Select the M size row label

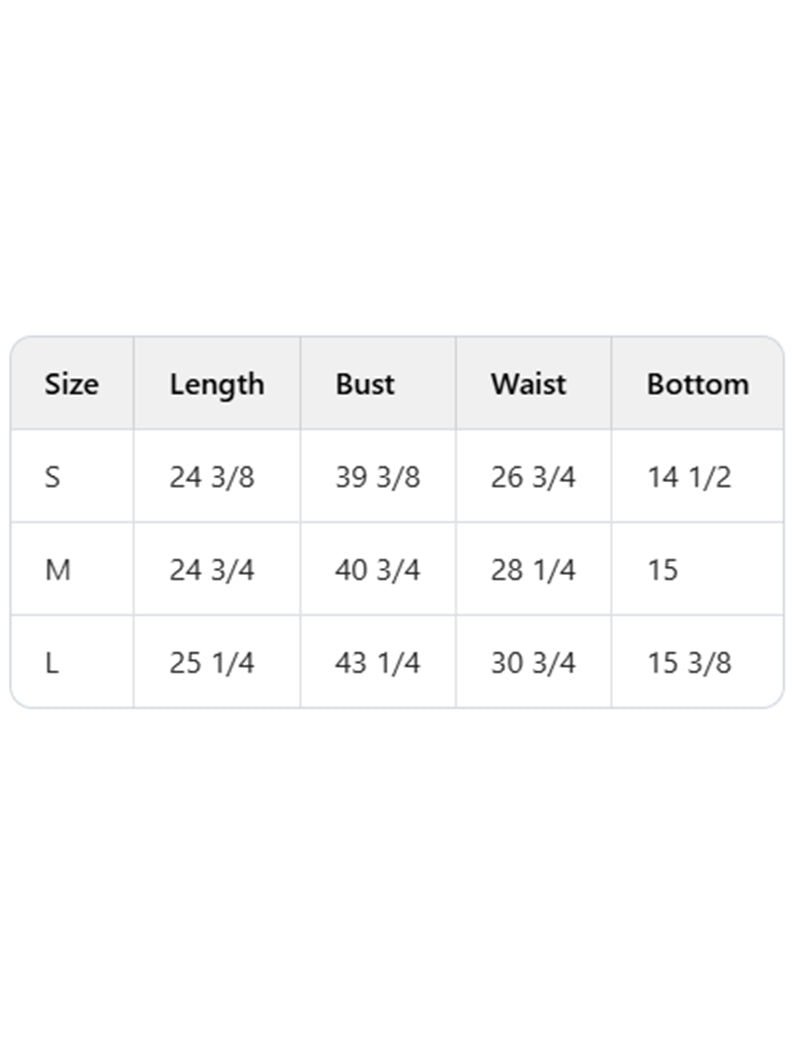[57, 570]
